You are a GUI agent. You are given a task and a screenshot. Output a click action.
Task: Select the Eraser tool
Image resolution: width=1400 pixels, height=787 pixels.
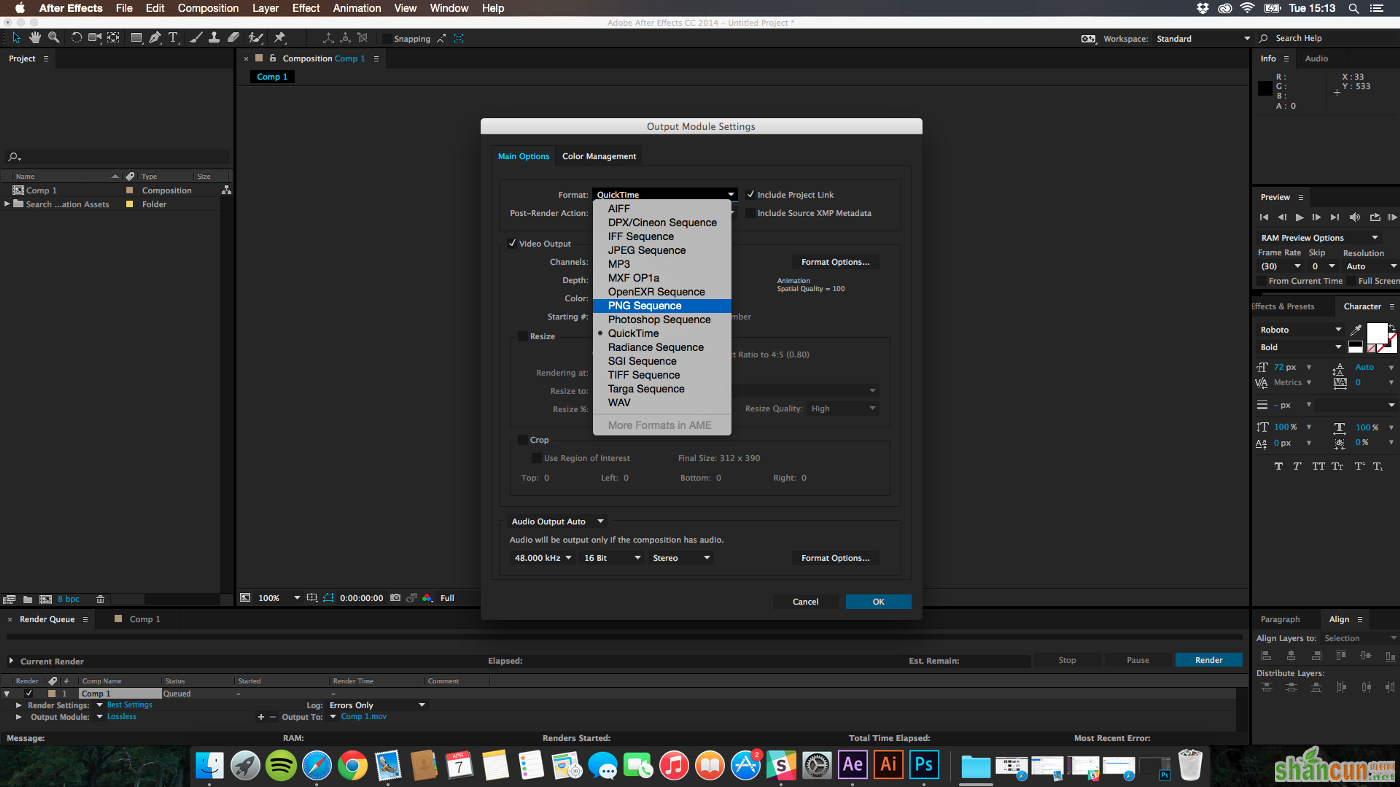pyautogui.click(x=233, y=38)
